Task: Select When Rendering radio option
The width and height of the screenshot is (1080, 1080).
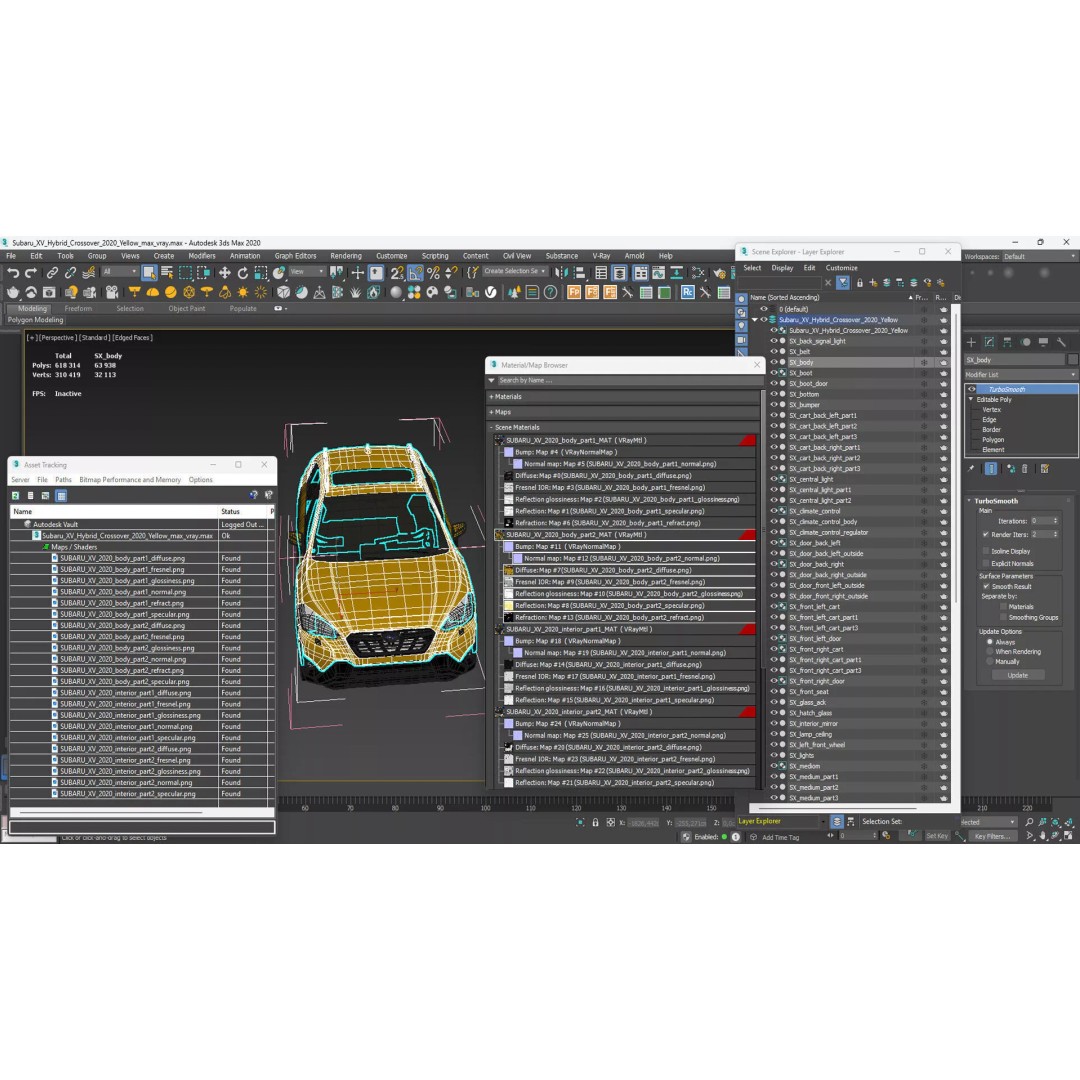Action: [x=989, y=652]
